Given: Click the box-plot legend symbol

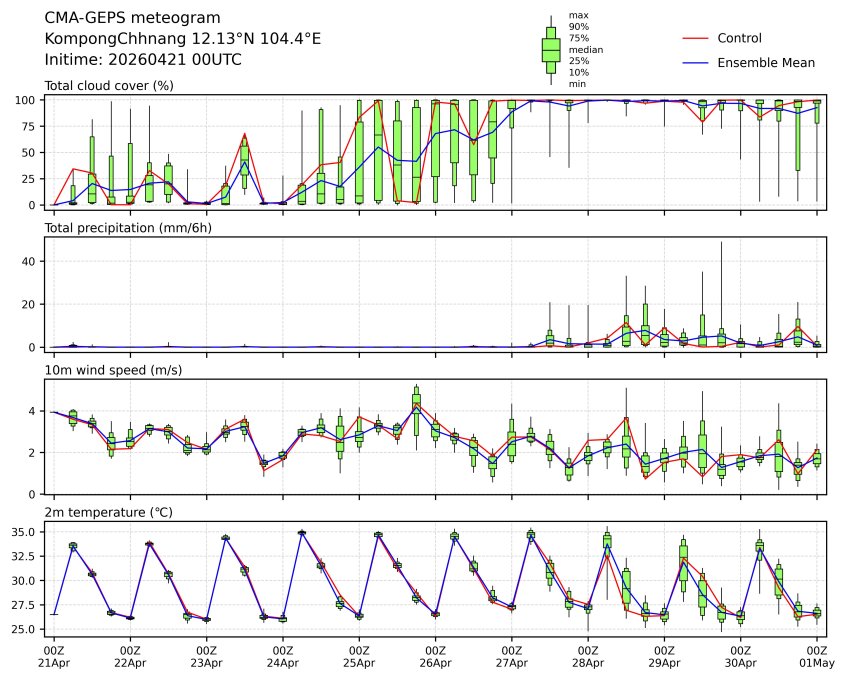Looking at the screenshot, I should tap(550, 49).
